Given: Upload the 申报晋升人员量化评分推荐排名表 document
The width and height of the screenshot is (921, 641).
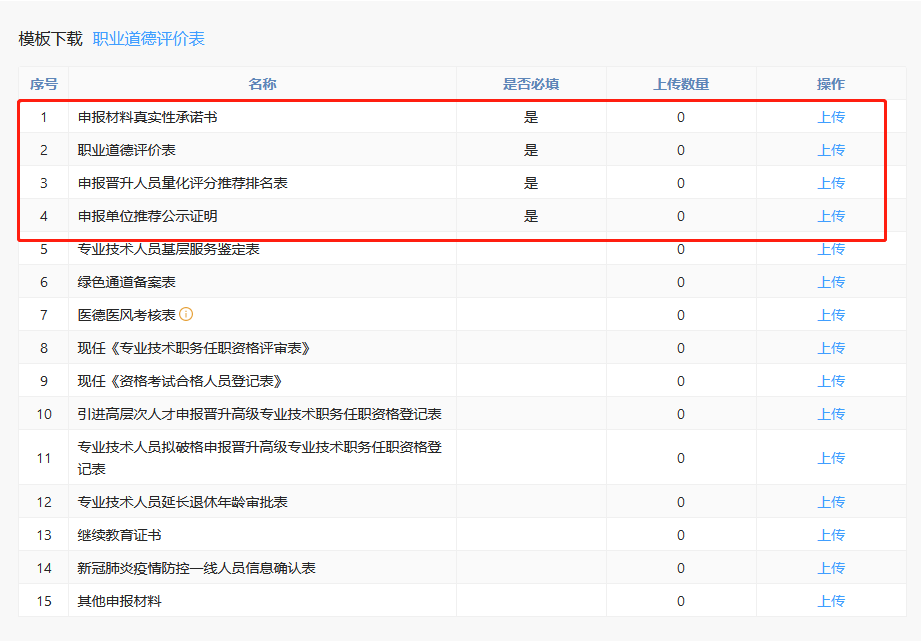Looking at the screenshot, I should pos(831,183).
